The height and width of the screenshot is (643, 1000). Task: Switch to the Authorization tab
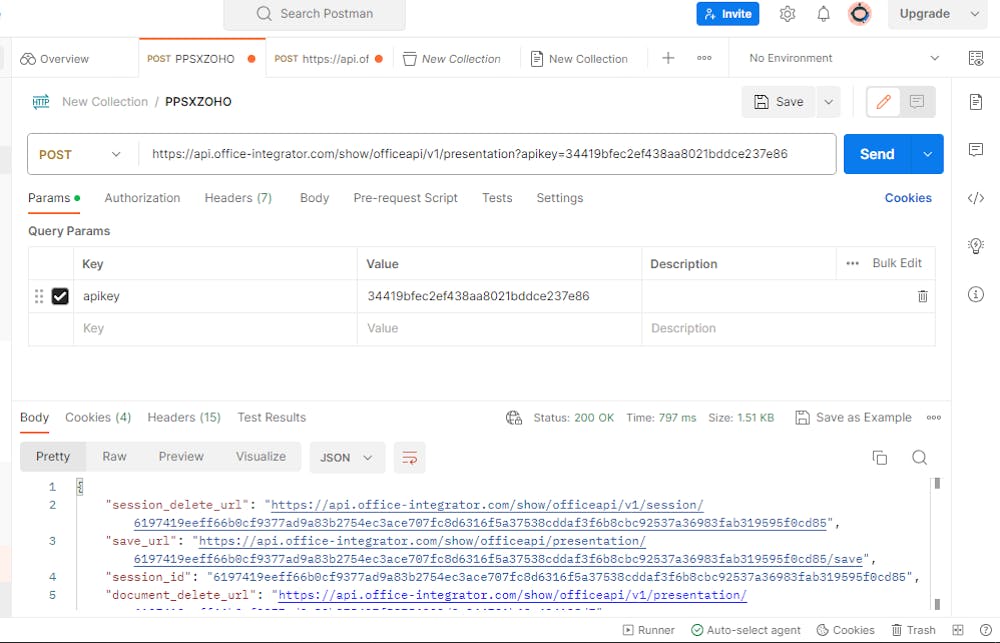point(142,198)
